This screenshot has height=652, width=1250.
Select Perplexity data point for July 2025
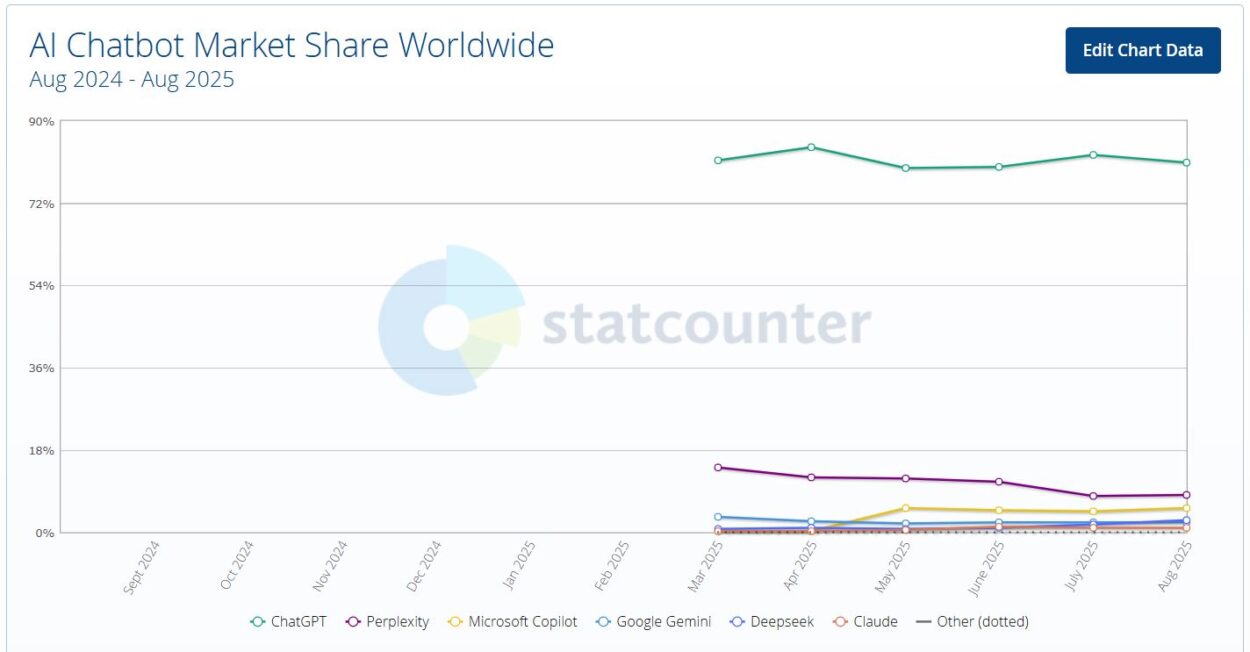point(1093,496)
